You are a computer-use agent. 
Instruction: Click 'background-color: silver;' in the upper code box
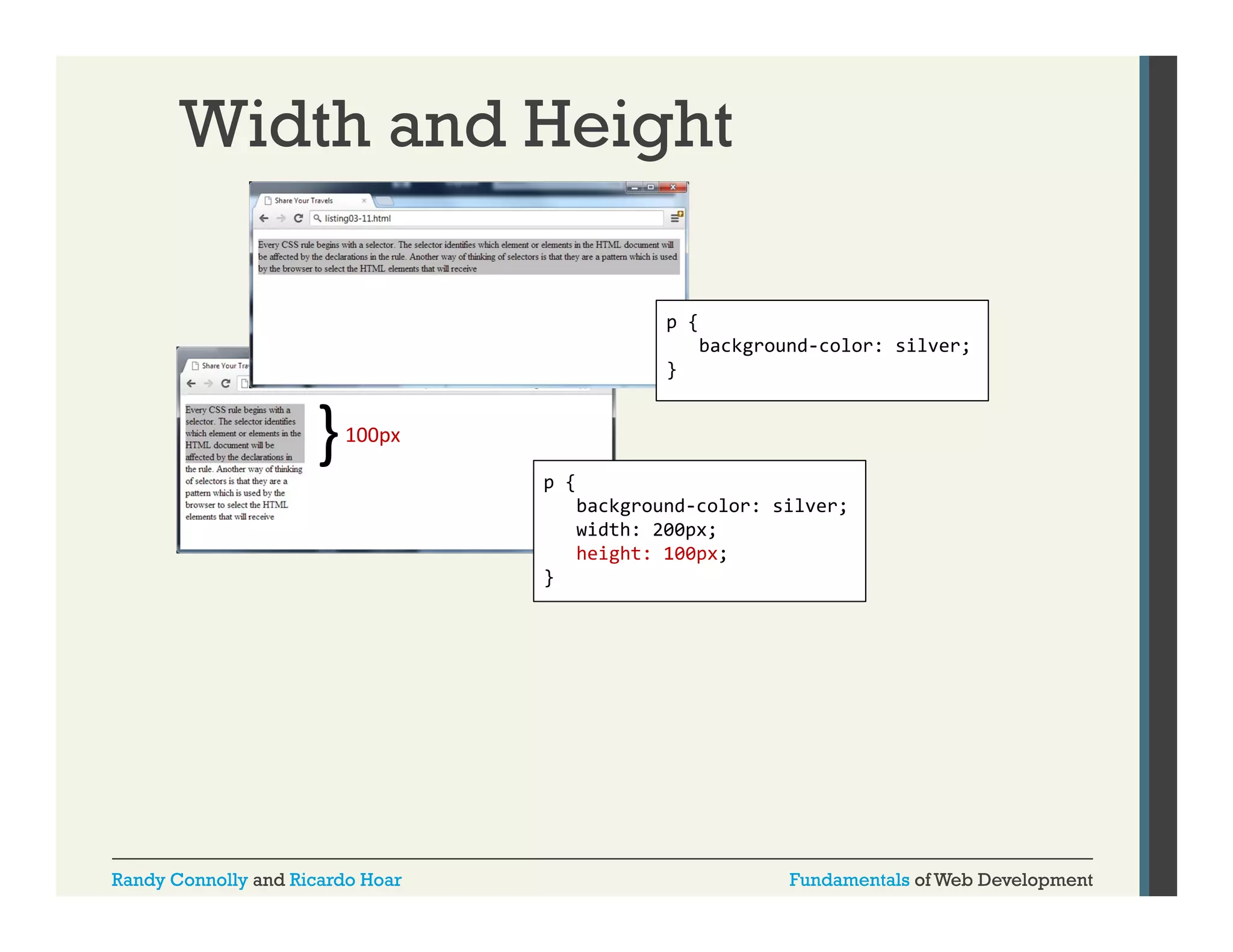834,346
